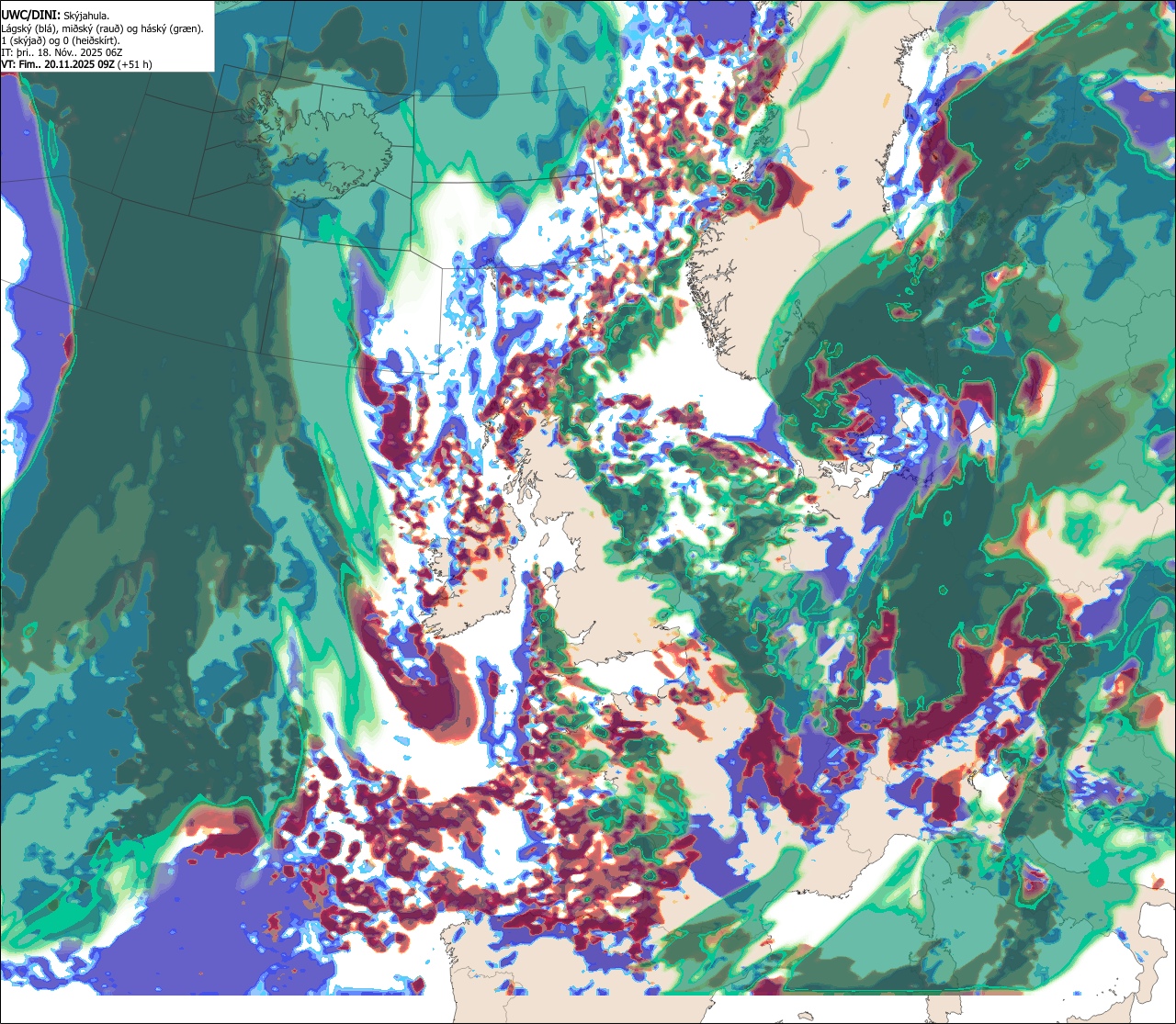This screenshot has height=1024, width=1176.
Task: Click the 'UWC/DINI: Skýjahula.' title text
Action: coord(55,16)
